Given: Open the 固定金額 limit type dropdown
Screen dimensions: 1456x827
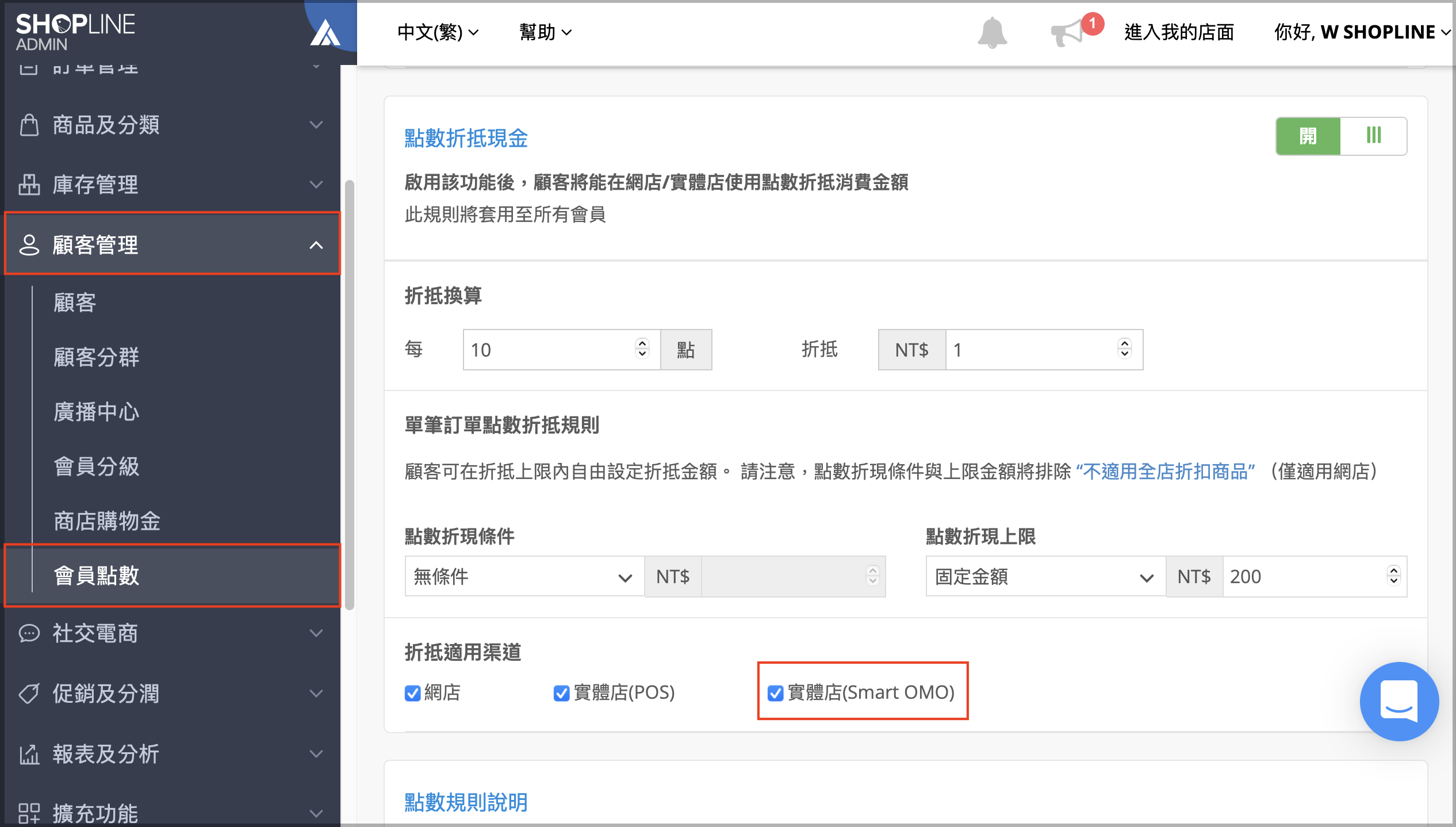Looking at the screenshot, I should click(x=1045, y=576).
